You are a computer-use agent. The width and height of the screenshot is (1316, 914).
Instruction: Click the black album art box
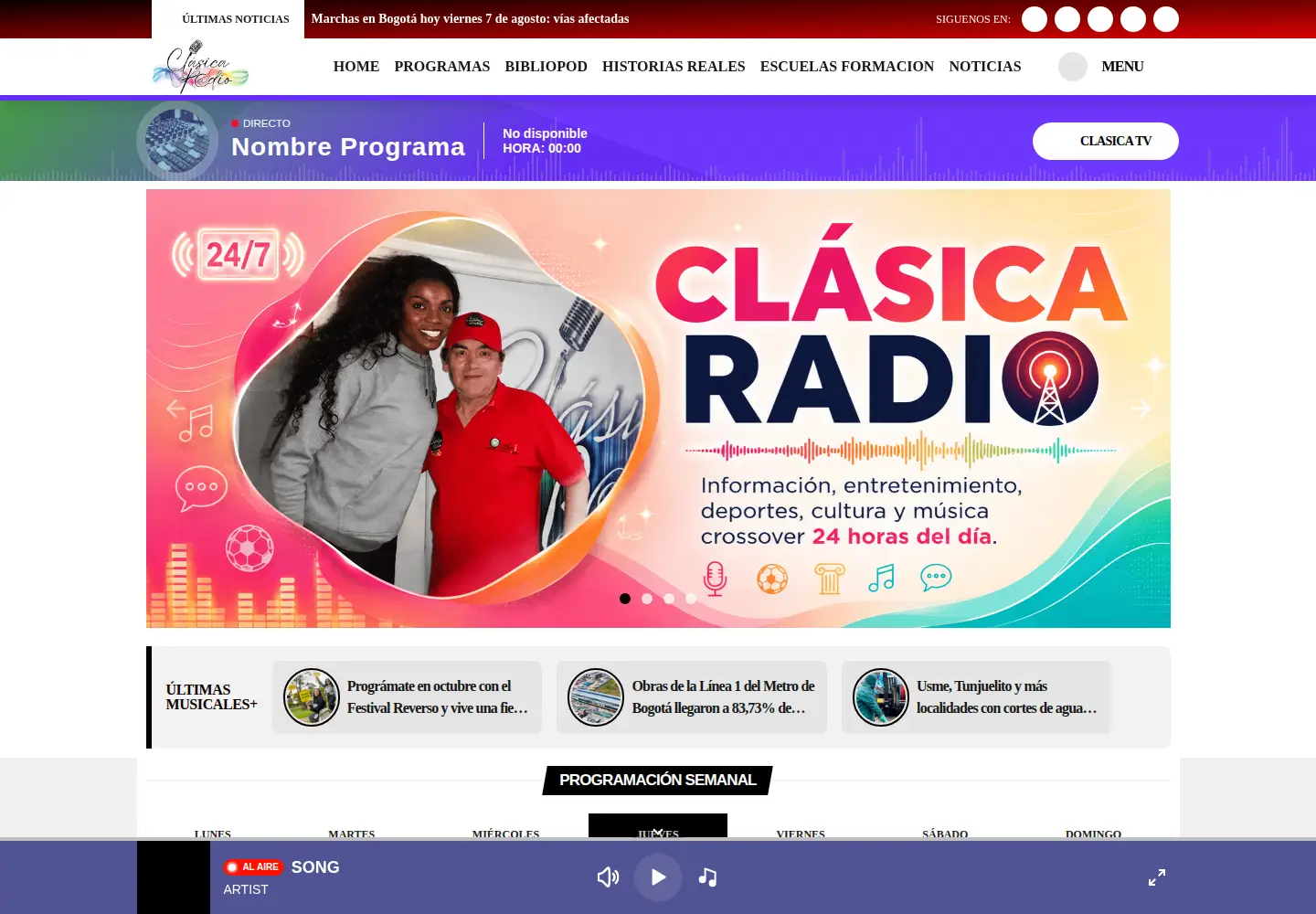(174, 877)
